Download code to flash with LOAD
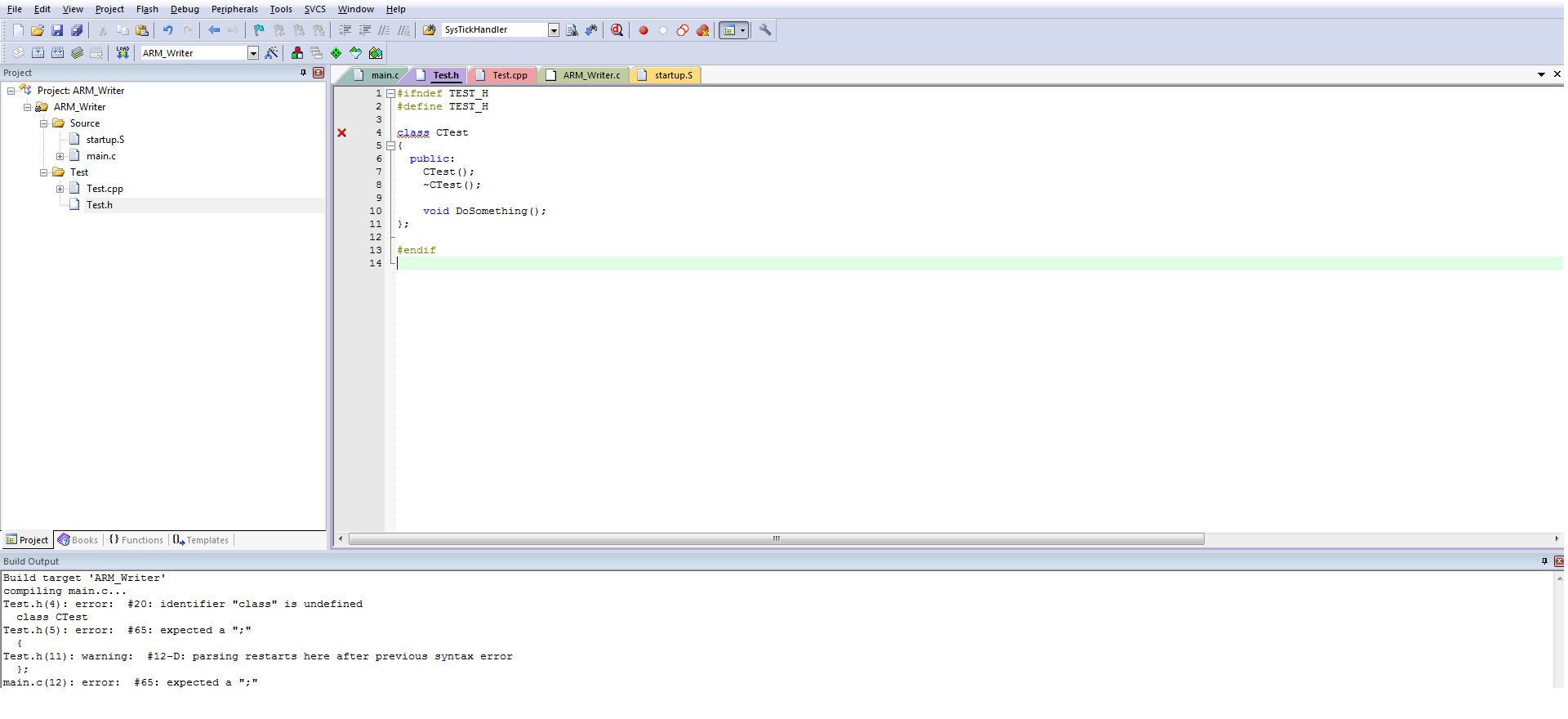Viewport: 1568px width, 719px height. coord(122,53)
